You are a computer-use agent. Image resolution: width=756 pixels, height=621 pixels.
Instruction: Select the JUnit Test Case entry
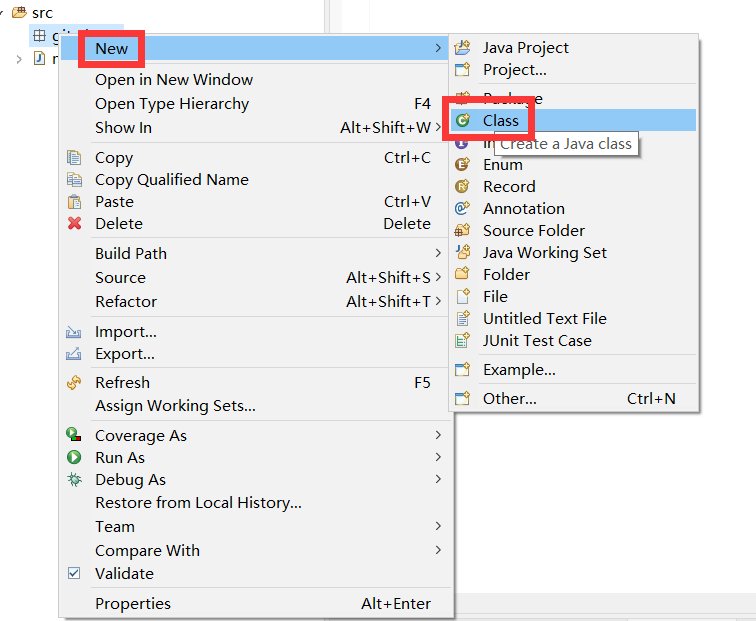coord(573,341)
